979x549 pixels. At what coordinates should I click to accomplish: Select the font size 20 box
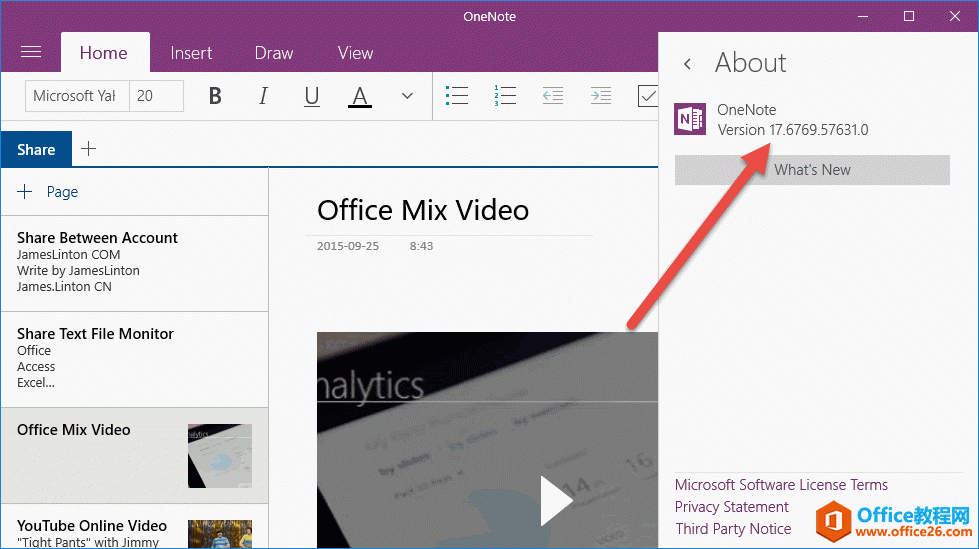[x=156, y=96]
